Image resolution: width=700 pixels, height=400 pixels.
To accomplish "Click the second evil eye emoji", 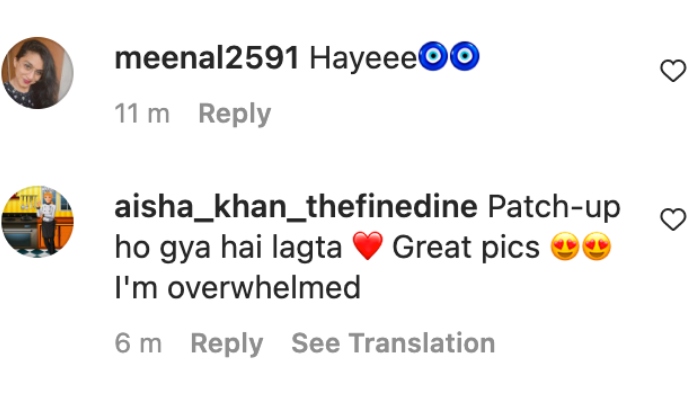I will [x=464, y=56].
